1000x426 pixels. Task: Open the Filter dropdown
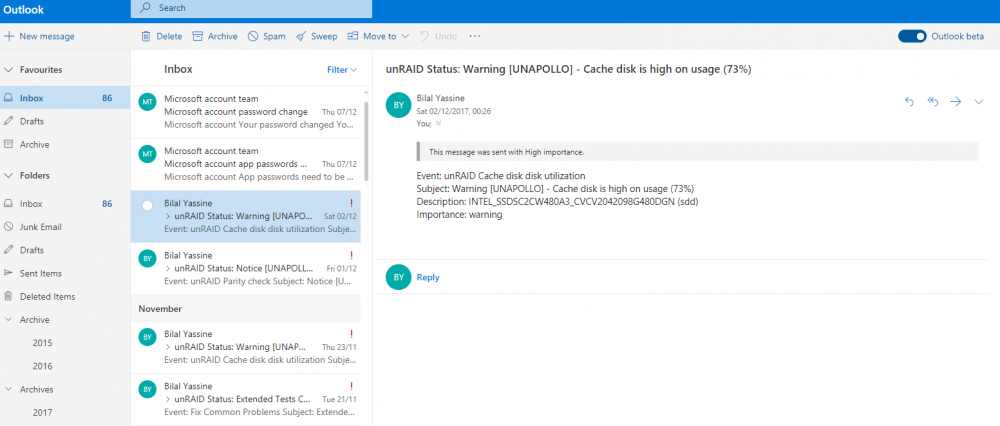click(x=342, y=70)
